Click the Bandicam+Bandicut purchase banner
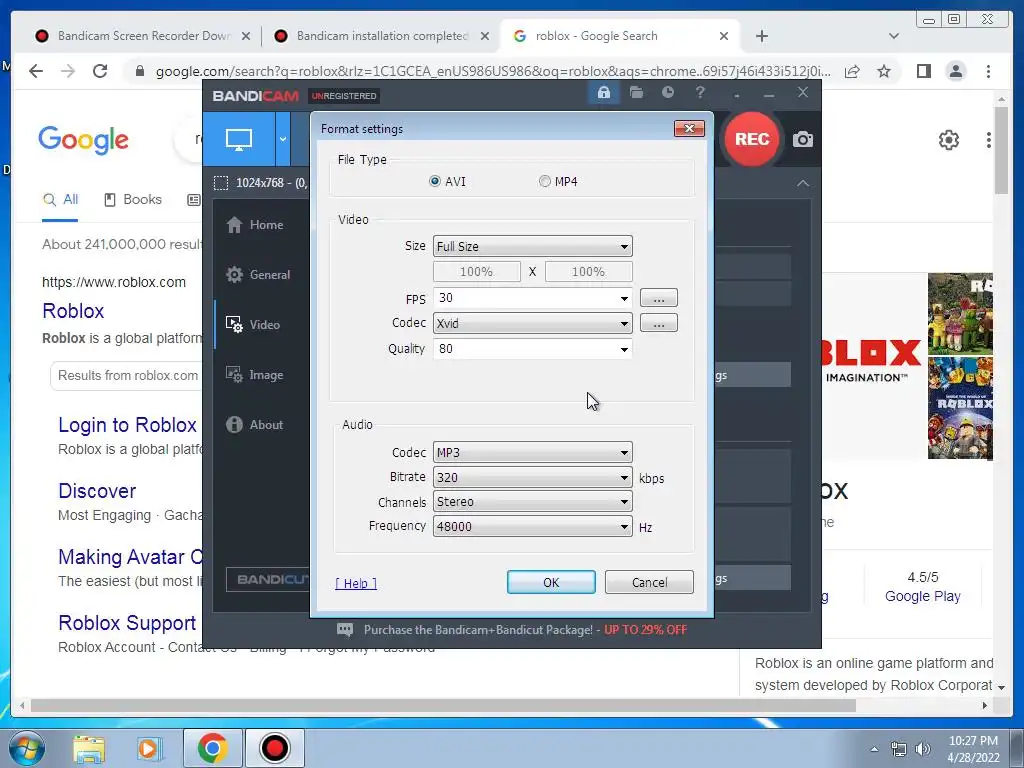 coord(512,630)
